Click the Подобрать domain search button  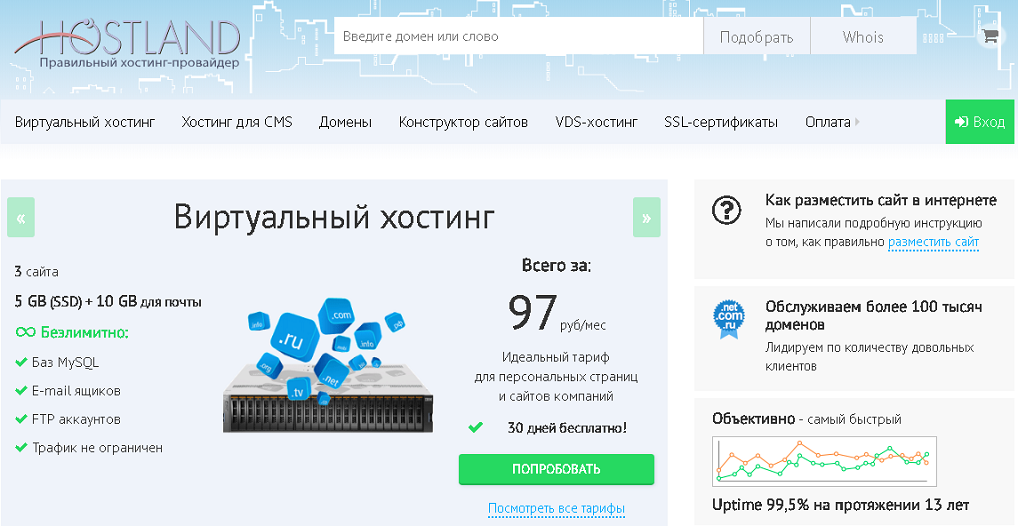757,36
